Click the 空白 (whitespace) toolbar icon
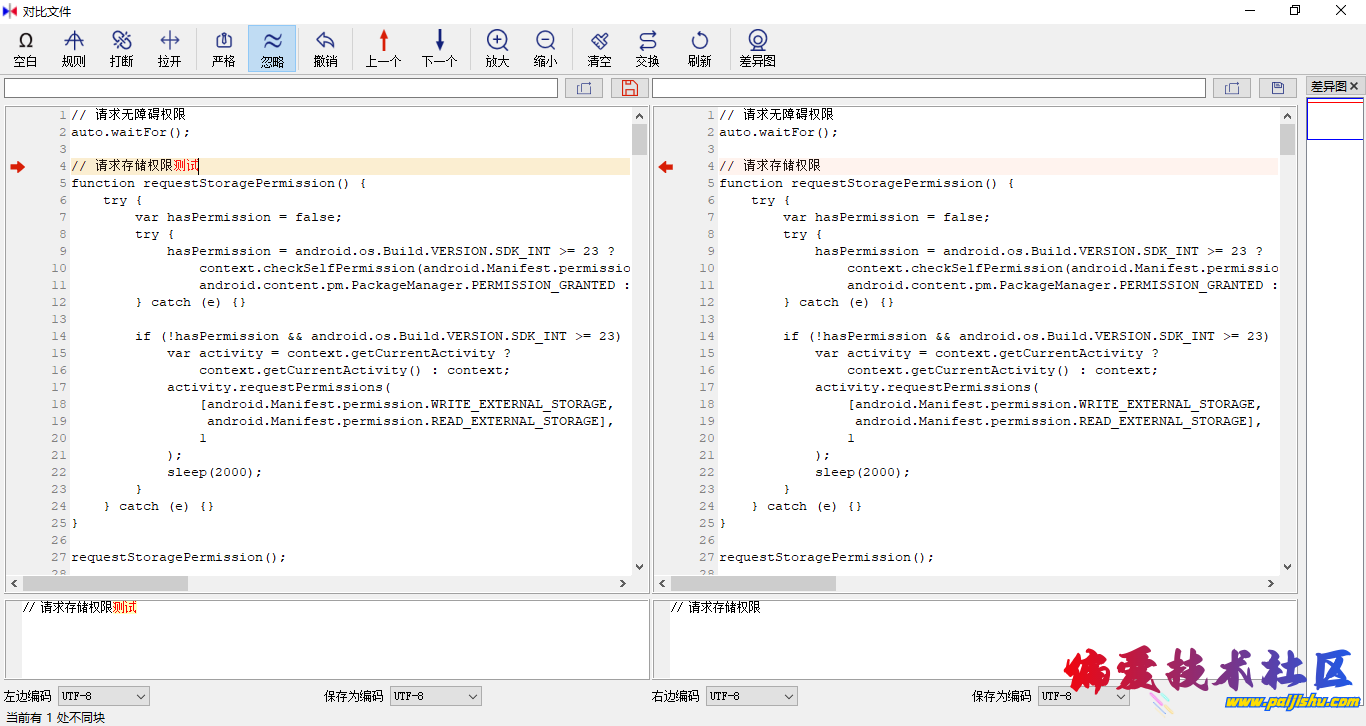The width and height of the screenshot is (1366, 726). coord(26,48)
